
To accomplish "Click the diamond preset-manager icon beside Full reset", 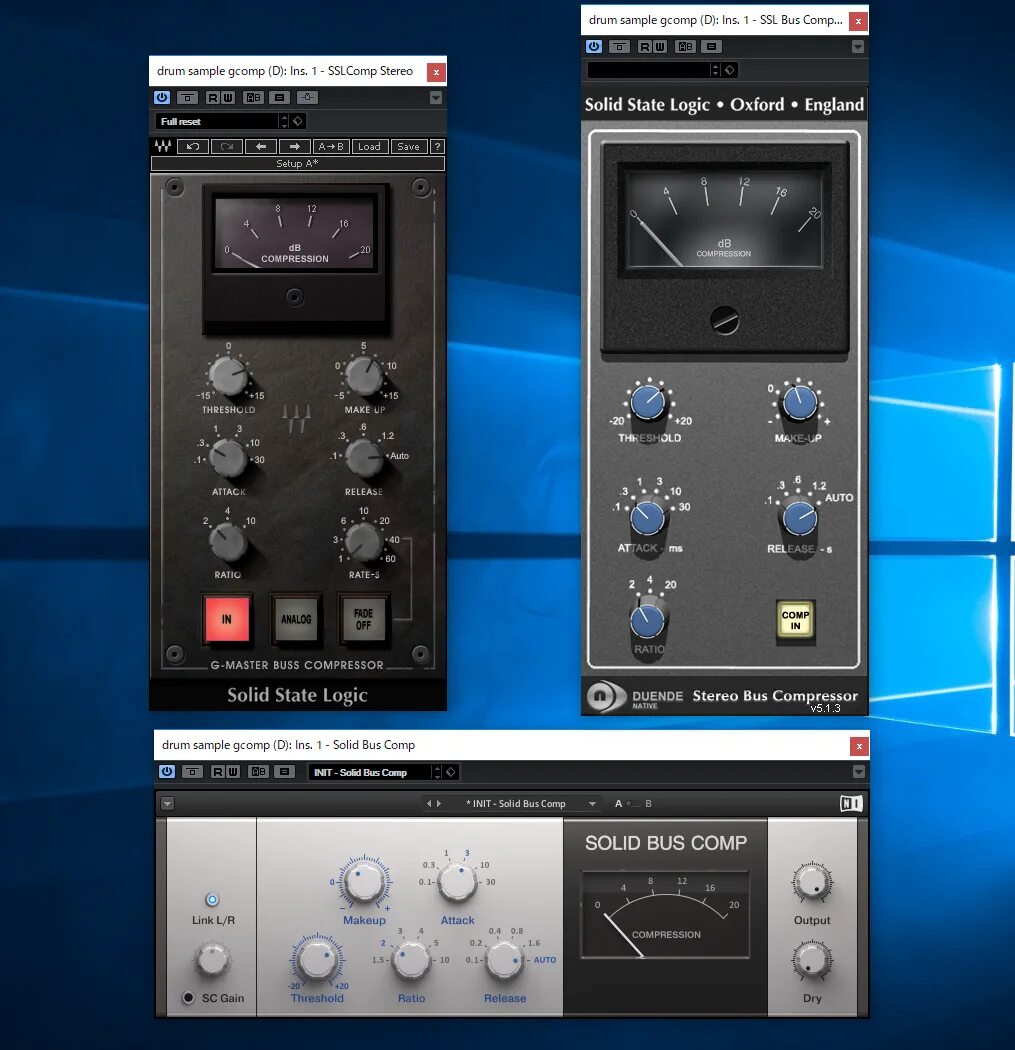I will 298,121.
